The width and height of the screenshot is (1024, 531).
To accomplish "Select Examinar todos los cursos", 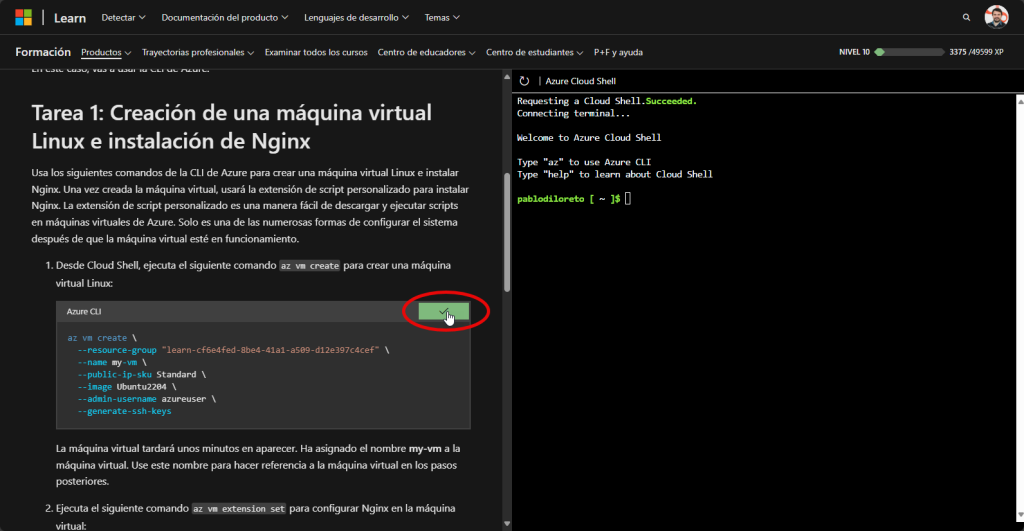I will [x=316, y=52].
